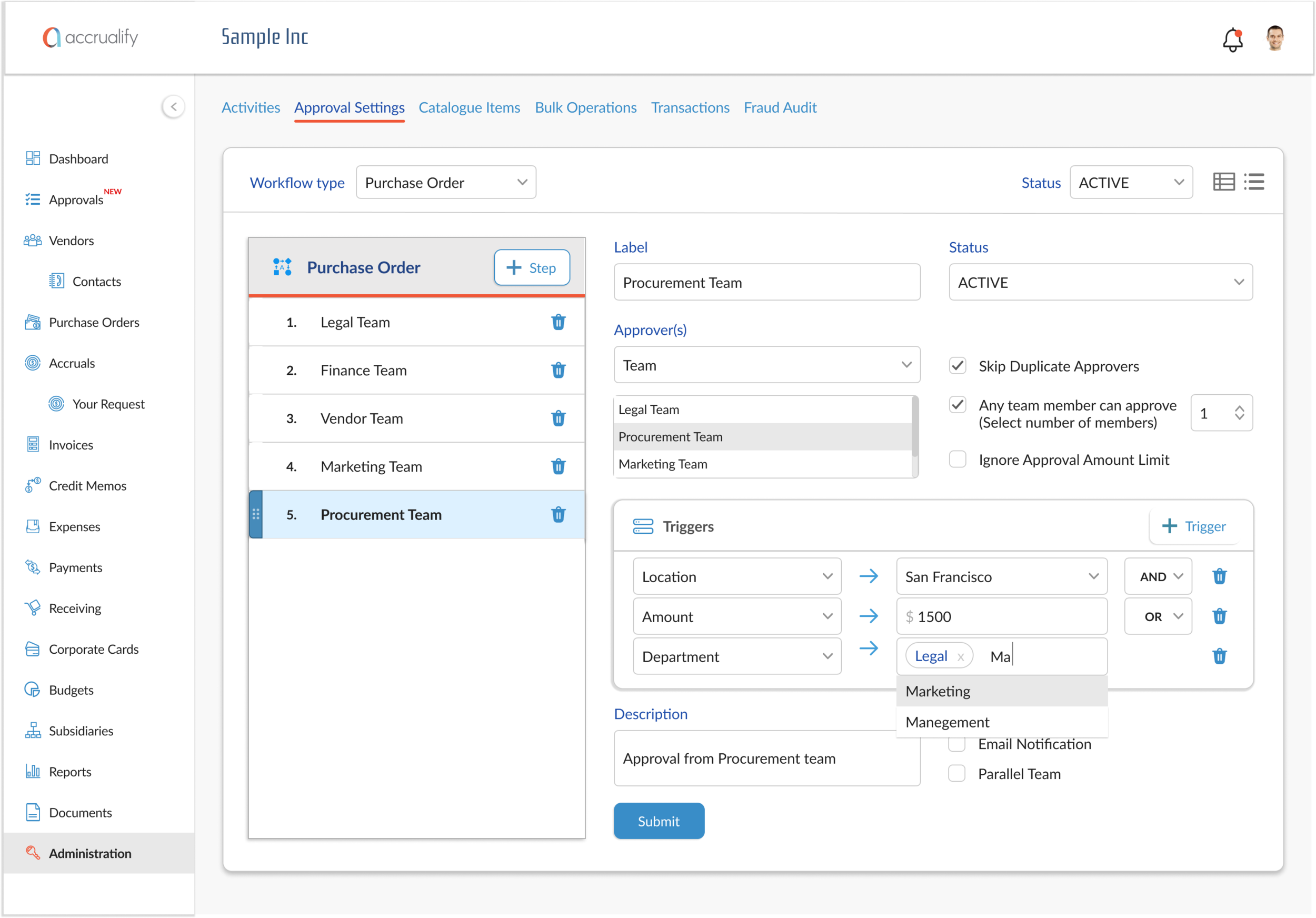
Task: Uncheck Skip Duplicate Approvers
Action: 957,366
